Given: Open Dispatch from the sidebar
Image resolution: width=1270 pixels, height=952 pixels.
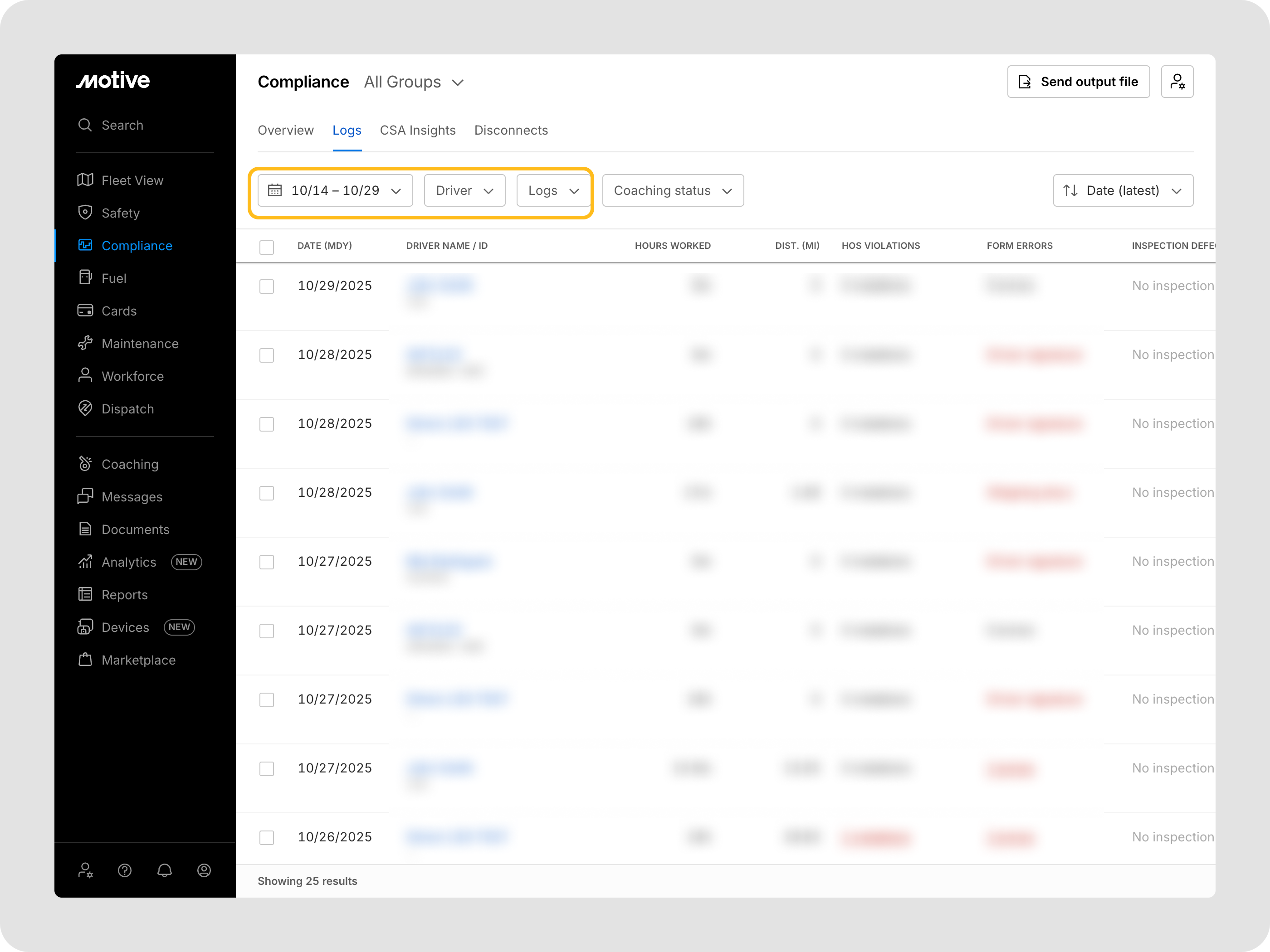Looking at the screenshot, I should (127, 408).
